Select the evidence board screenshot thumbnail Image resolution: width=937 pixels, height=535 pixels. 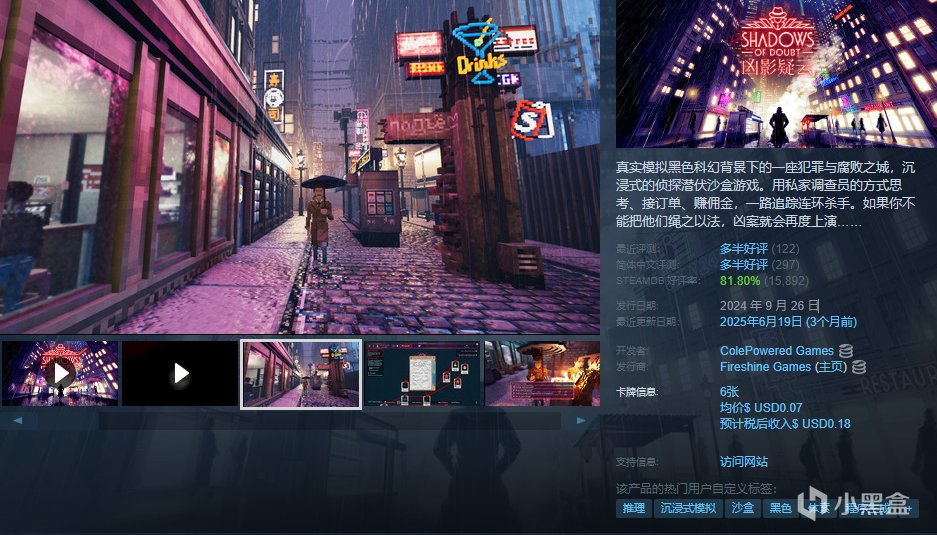click(x=423, y=374)
